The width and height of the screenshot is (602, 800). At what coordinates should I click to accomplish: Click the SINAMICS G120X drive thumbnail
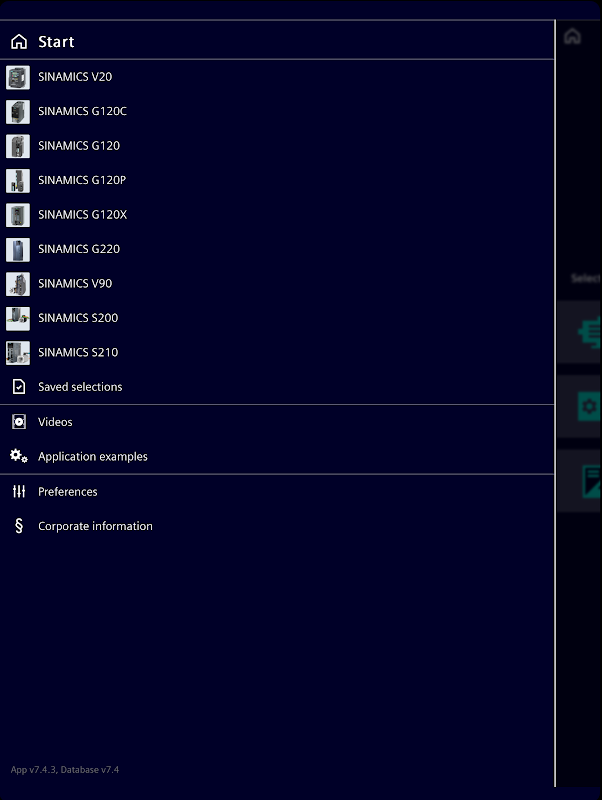(x=18, y=215)
